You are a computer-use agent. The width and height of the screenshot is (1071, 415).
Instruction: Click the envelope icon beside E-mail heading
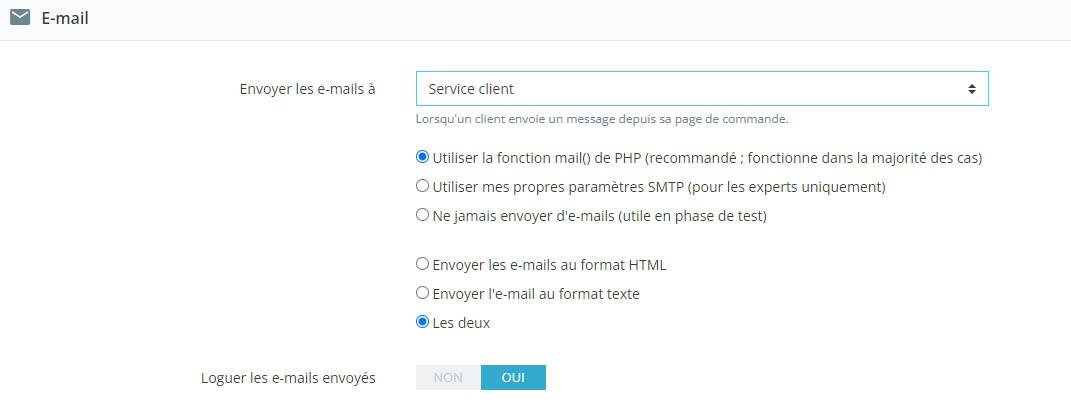[20, 17]
